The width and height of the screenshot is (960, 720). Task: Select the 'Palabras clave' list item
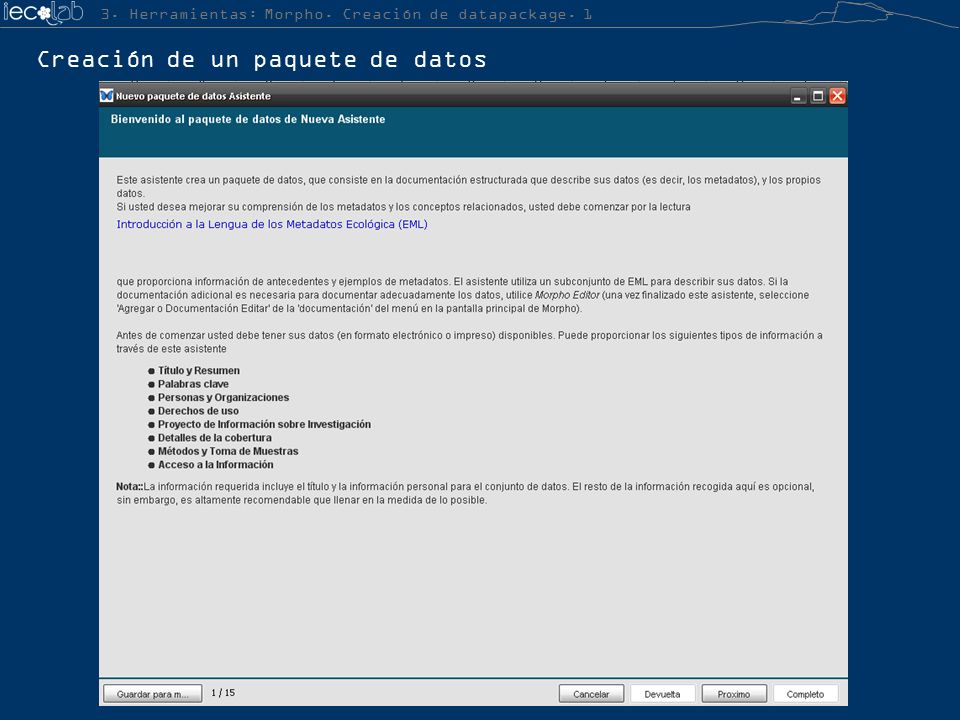coord(193,384)
